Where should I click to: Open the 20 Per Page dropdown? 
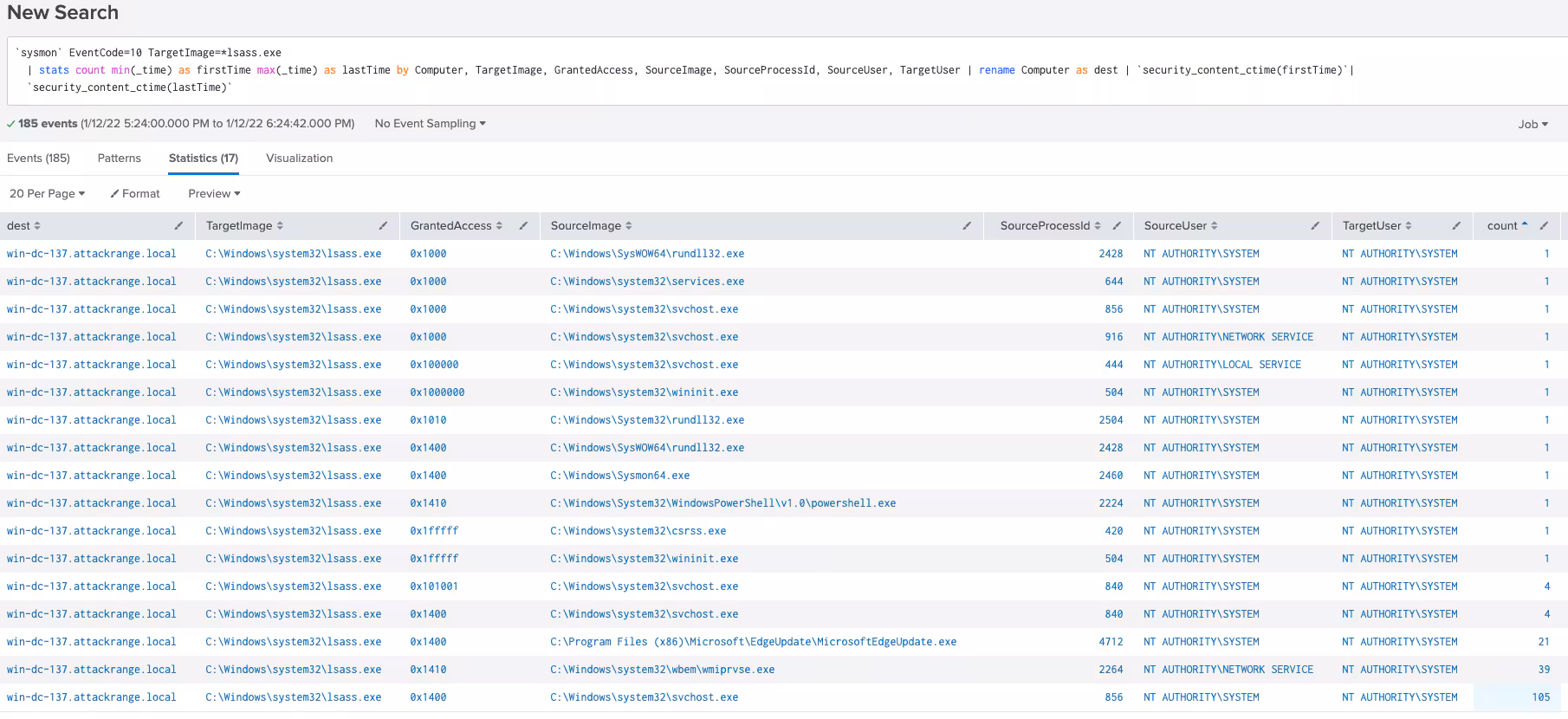click(47, 194)
